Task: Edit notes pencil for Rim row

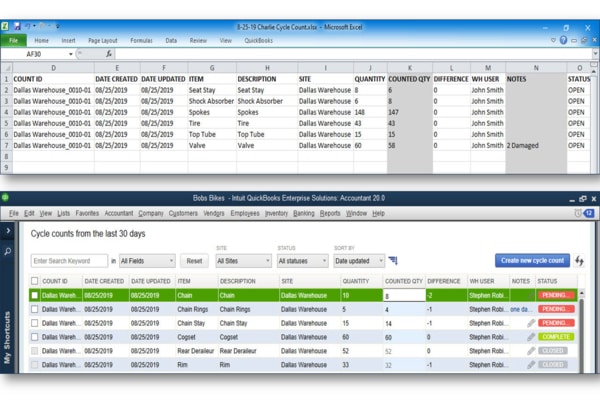Action: coord(531,364)
